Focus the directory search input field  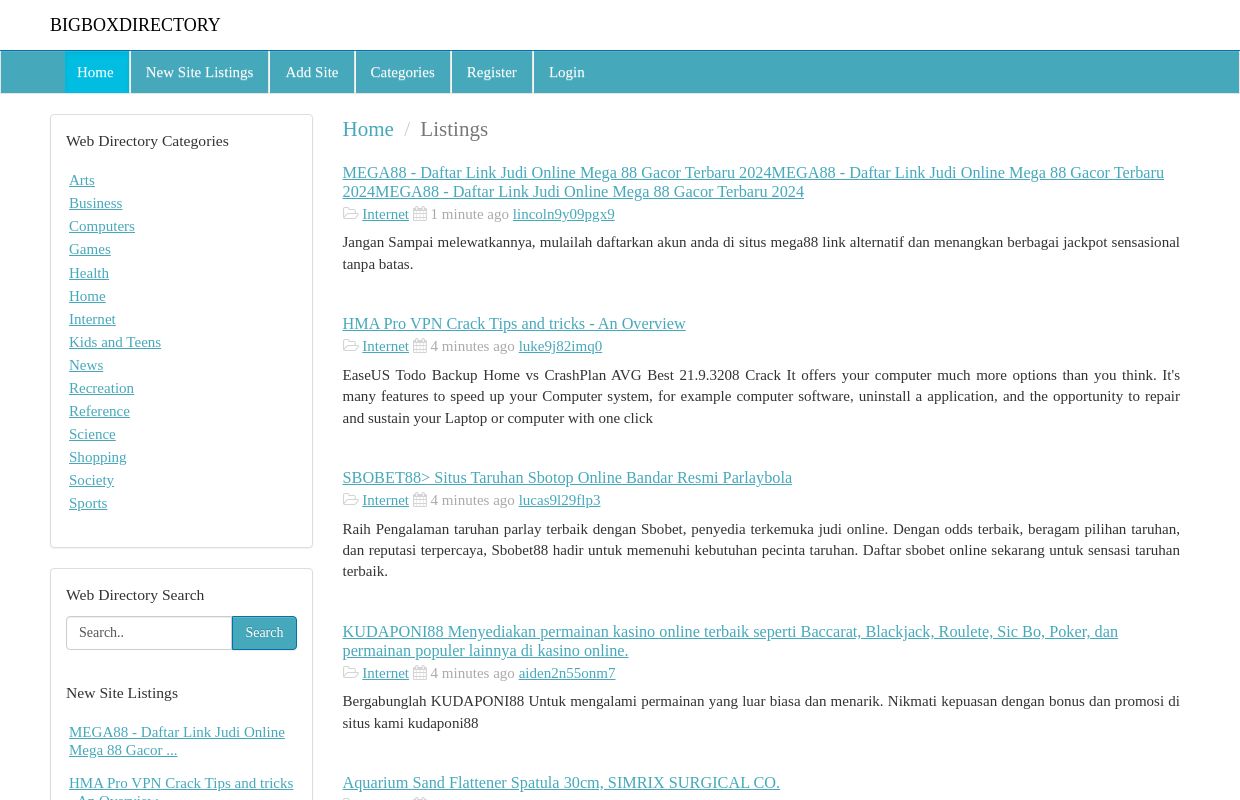point(149,633)
